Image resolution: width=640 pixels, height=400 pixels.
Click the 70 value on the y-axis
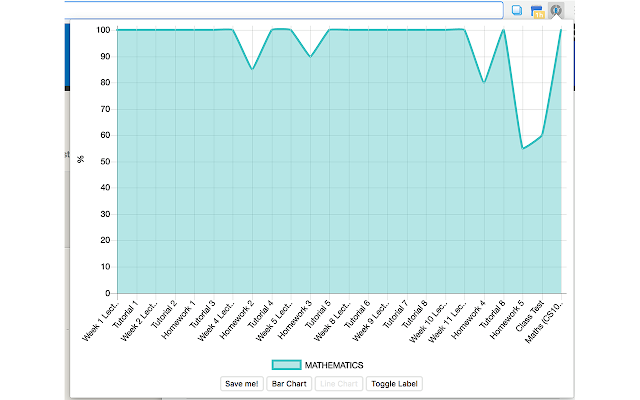105,109
